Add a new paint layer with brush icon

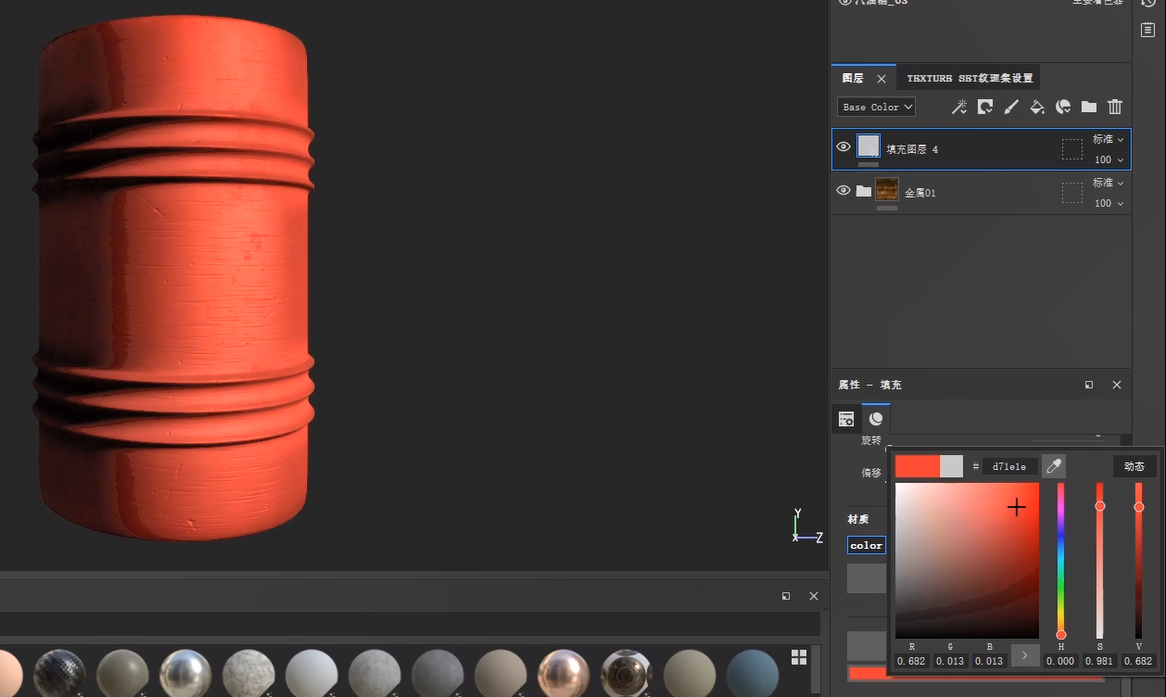(1011, 107)
